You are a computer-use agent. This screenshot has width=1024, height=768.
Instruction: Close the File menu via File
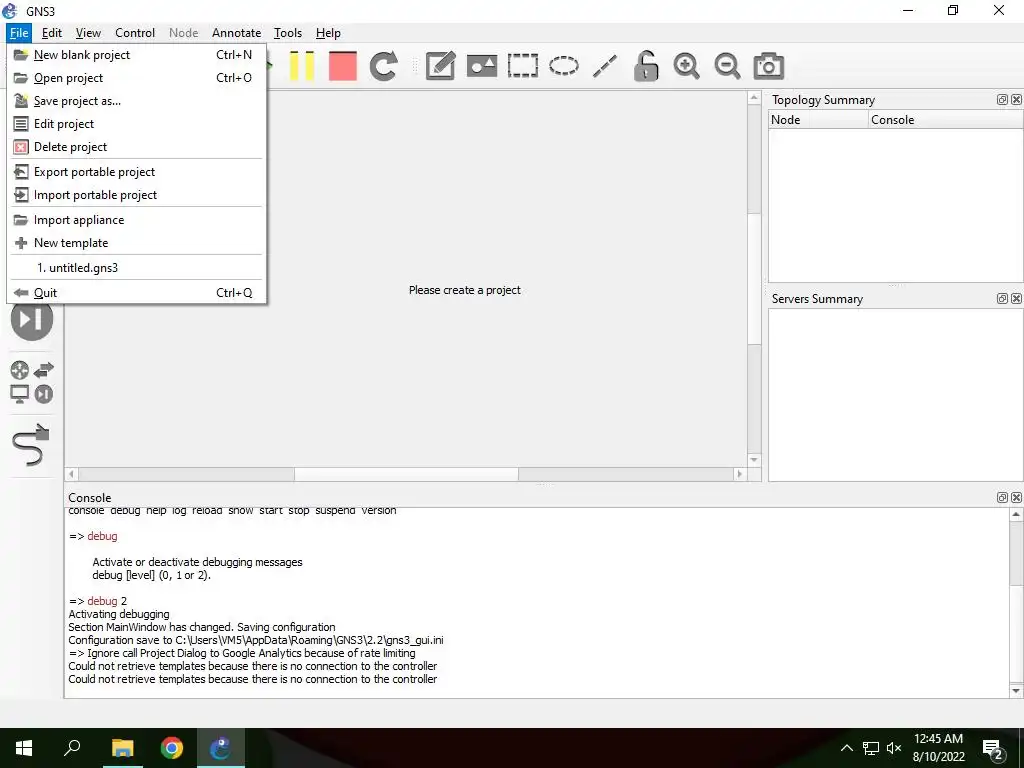tap(19, 33)
